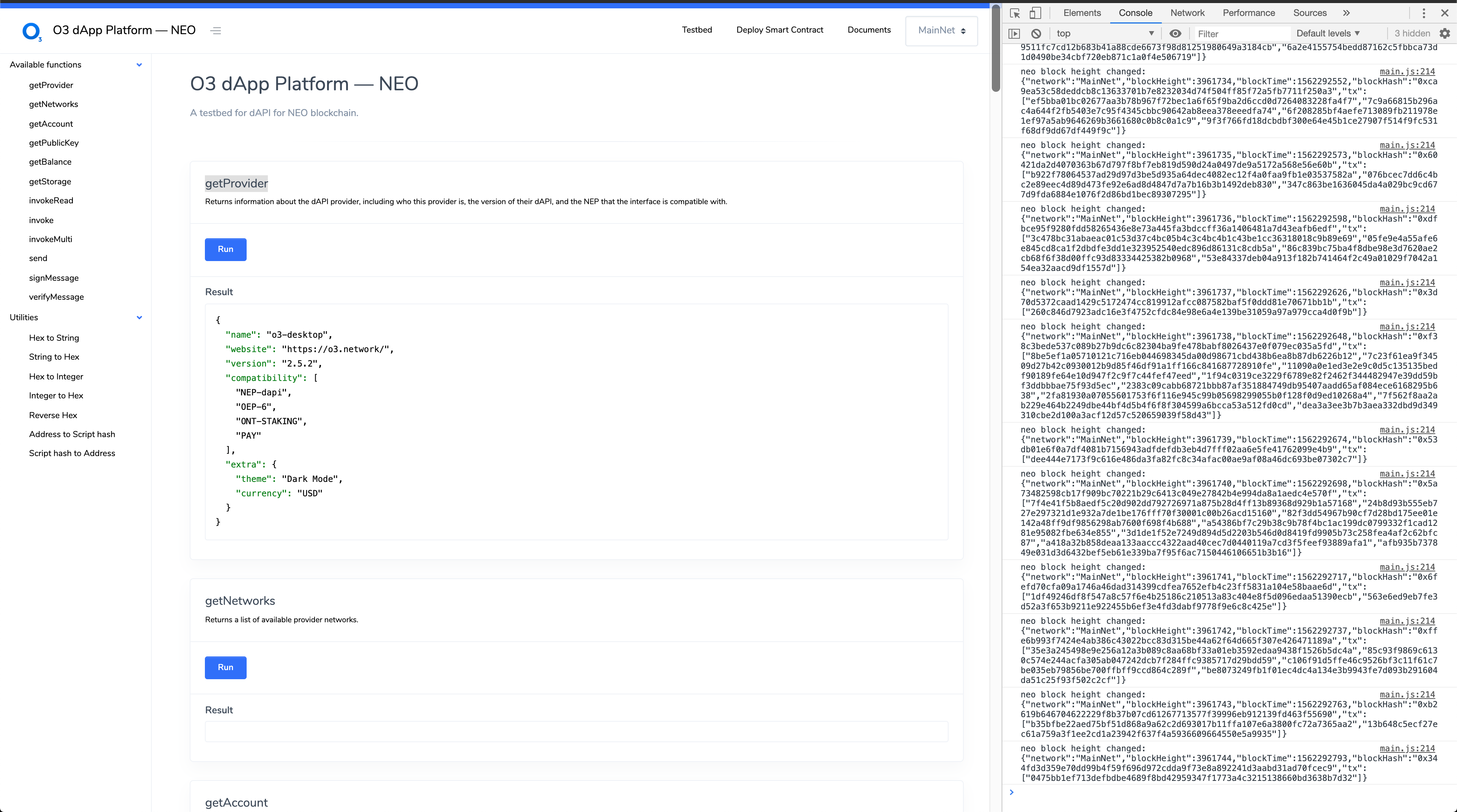Open Reverse Hex utility
The height and width of the screenshot is (812, 1457).
coord(53,415)
